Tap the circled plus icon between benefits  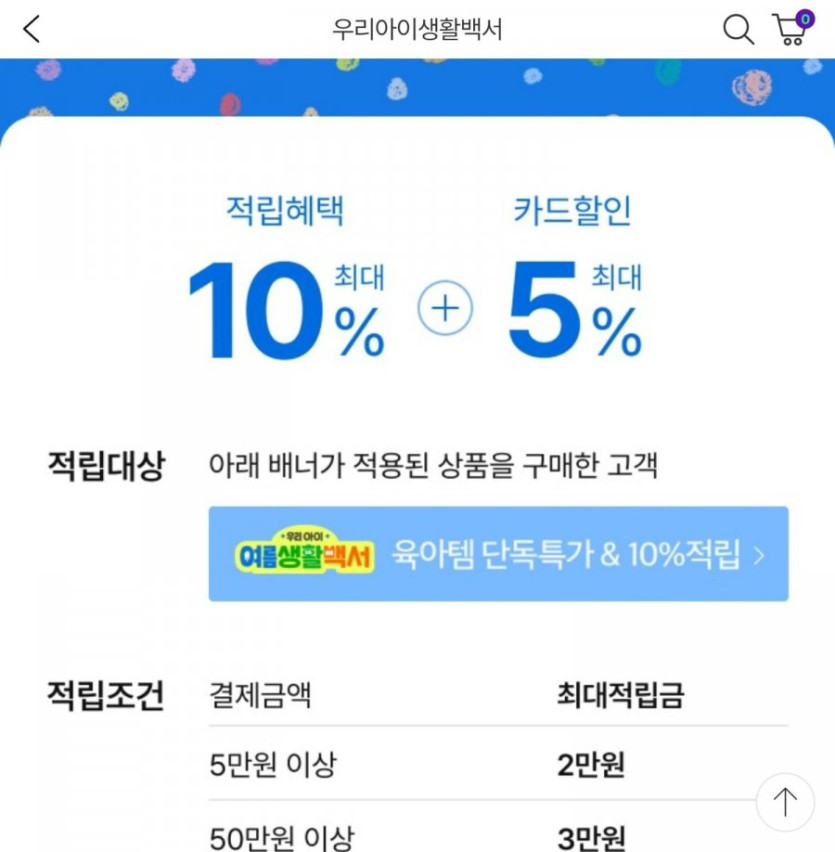click(445, 309)
